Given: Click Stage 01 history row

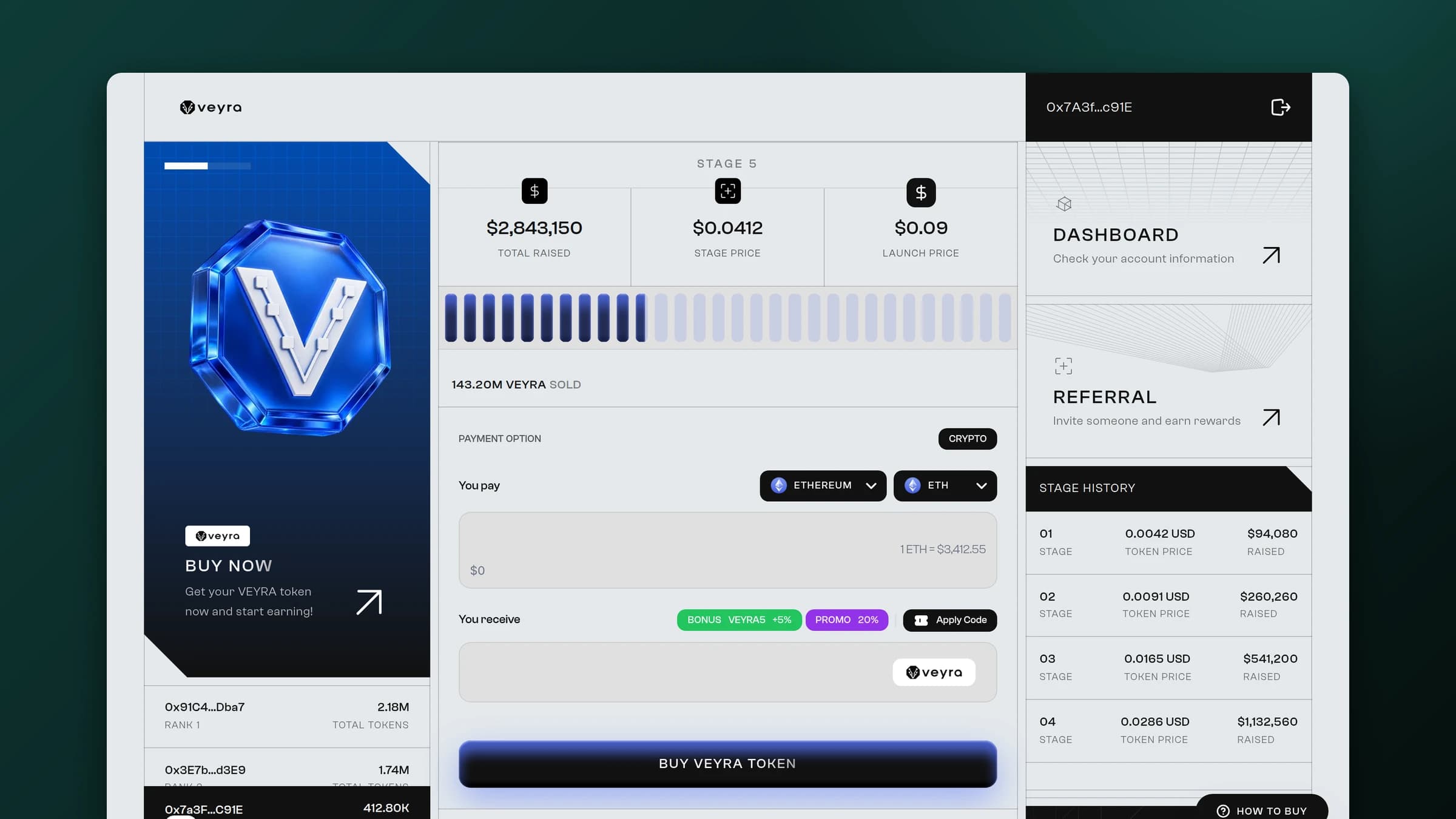Looking at the screenshot, I should point(1168,542).
